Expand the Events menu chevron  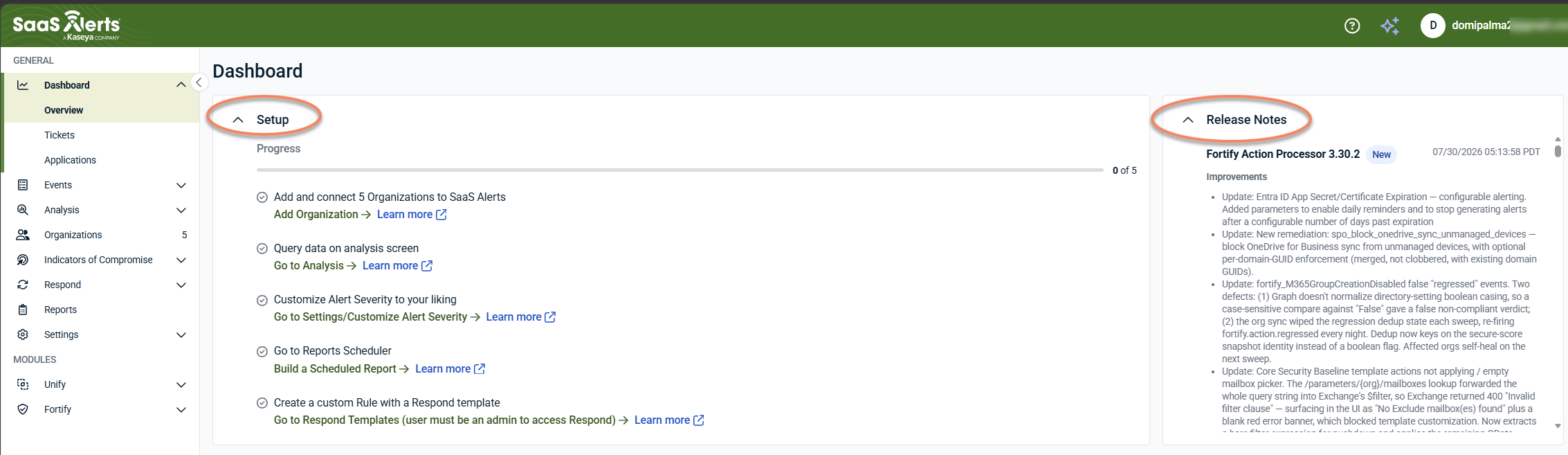click(x=181, y=185)
